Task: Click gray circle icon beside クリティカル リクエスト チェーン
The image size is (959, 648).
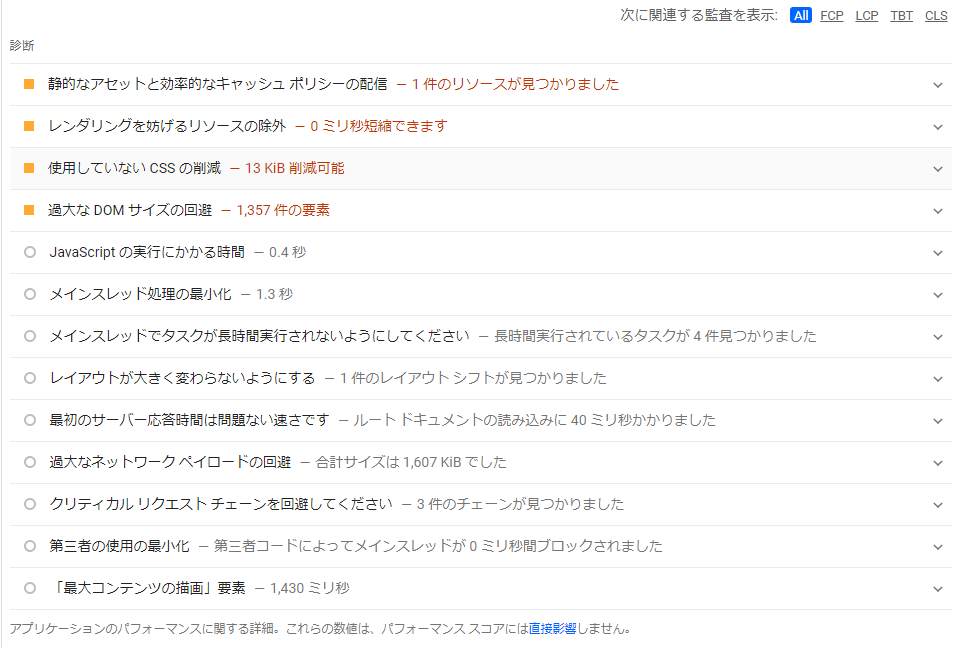Action: click(29, 504)
